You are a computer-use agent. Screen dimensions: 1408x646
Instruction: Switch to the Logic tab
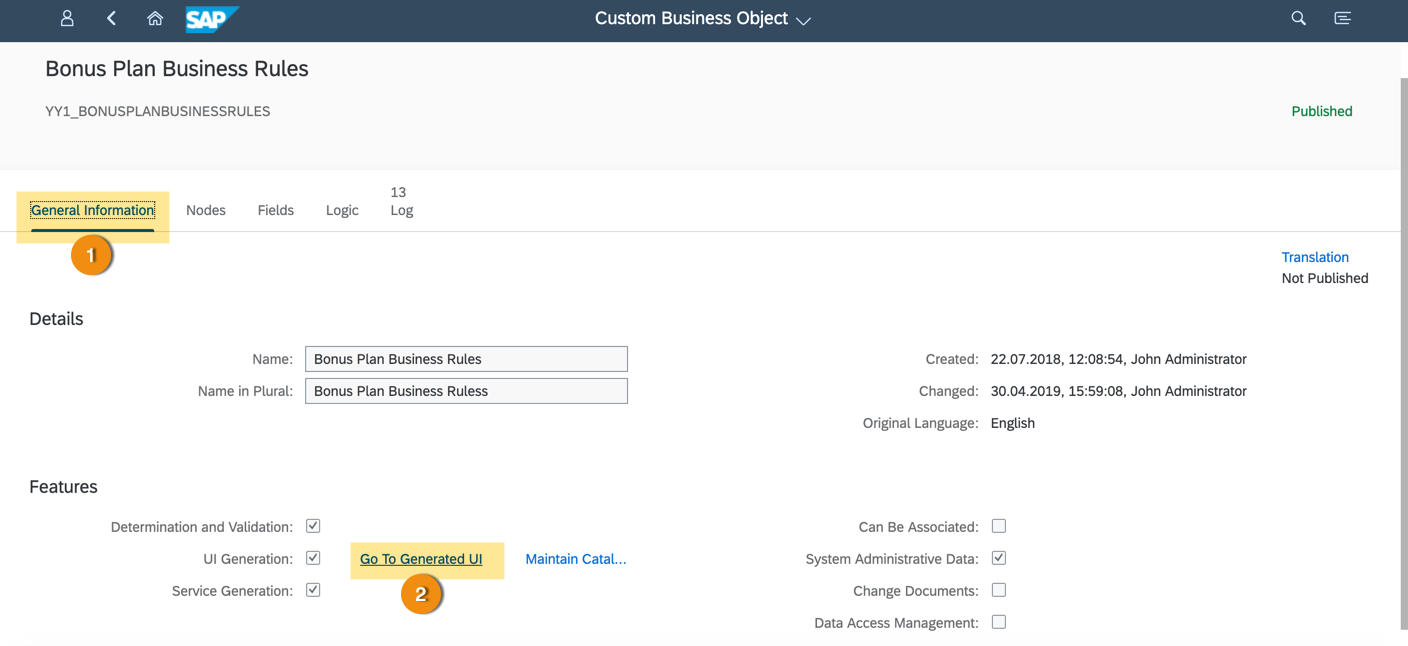click(x=342, y=210)
